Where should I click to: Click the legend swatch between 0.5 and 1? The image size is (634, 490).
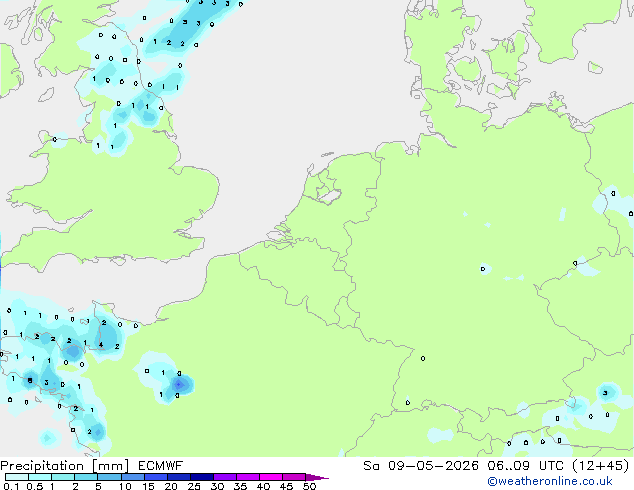click(x=40, y=477)
